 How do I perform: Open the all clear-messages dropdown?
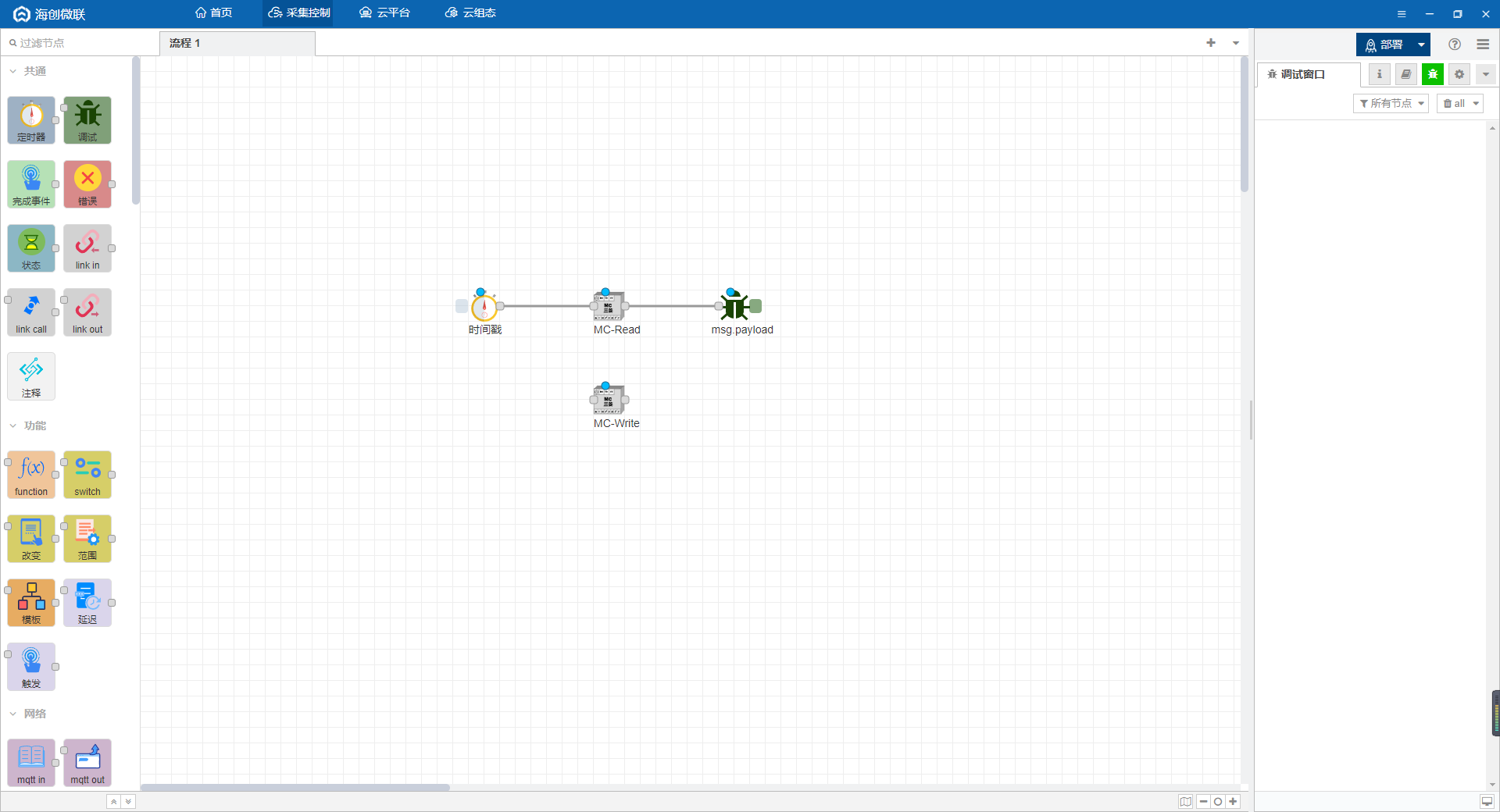coord(1460,103)
